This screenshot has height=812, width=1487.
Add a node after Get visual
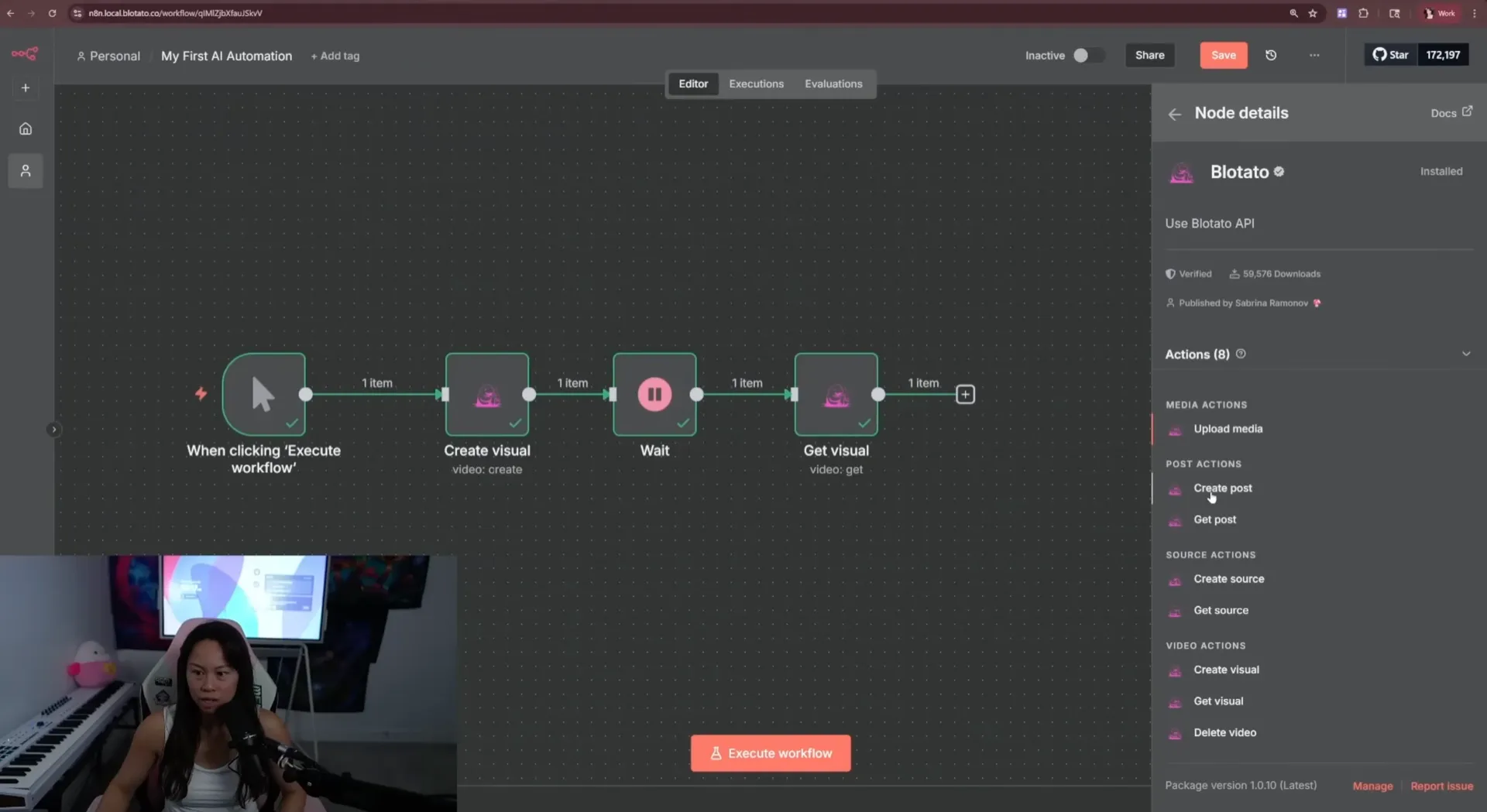(x=965, y=395)
